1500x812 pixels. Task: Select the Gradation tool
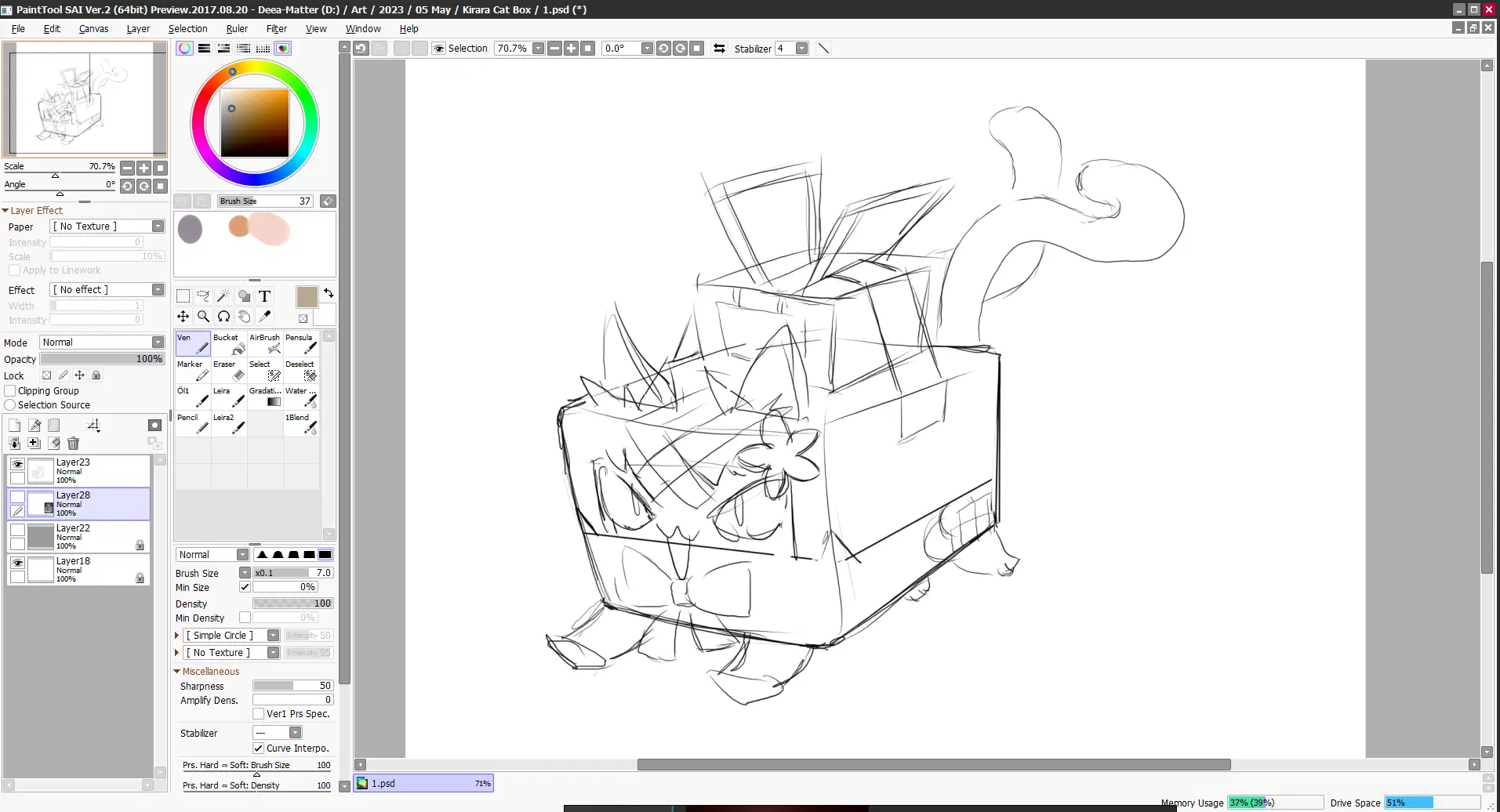(267, 396)
